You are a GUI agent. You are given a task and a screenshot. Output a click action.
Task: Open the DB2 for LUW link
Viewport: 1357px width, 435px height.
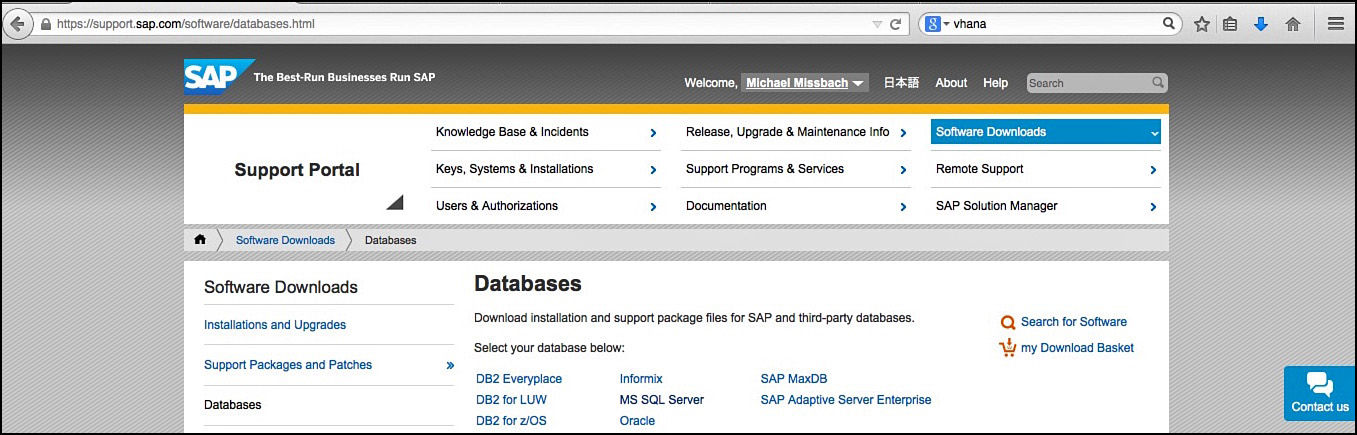[511, 400]
